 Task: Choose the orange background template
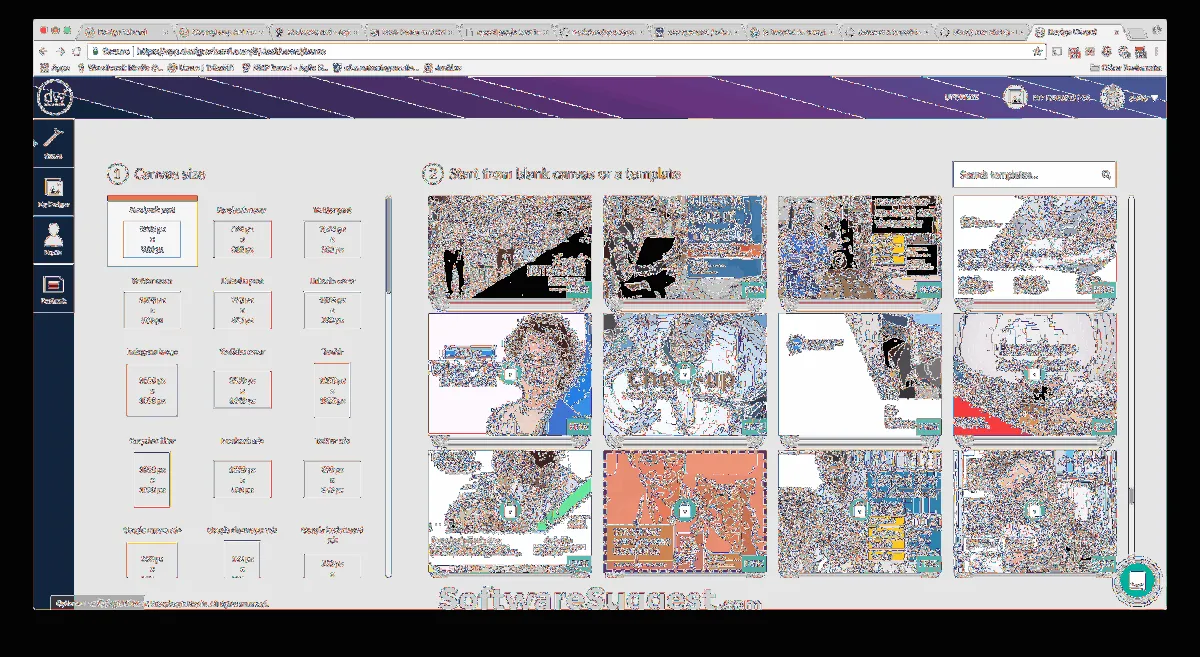point(685,512)
